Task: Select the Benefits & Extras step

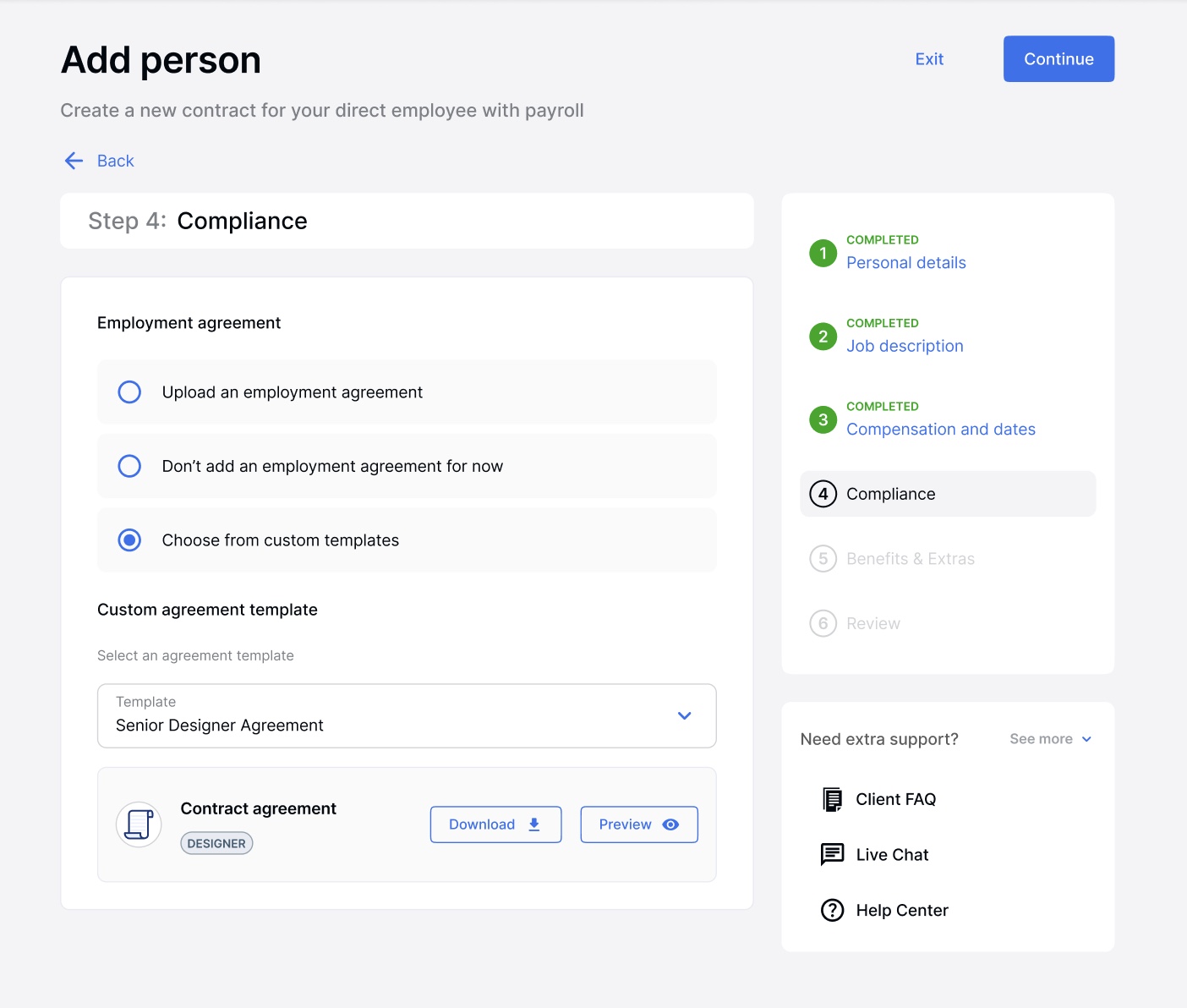Action: click(911, 559)
